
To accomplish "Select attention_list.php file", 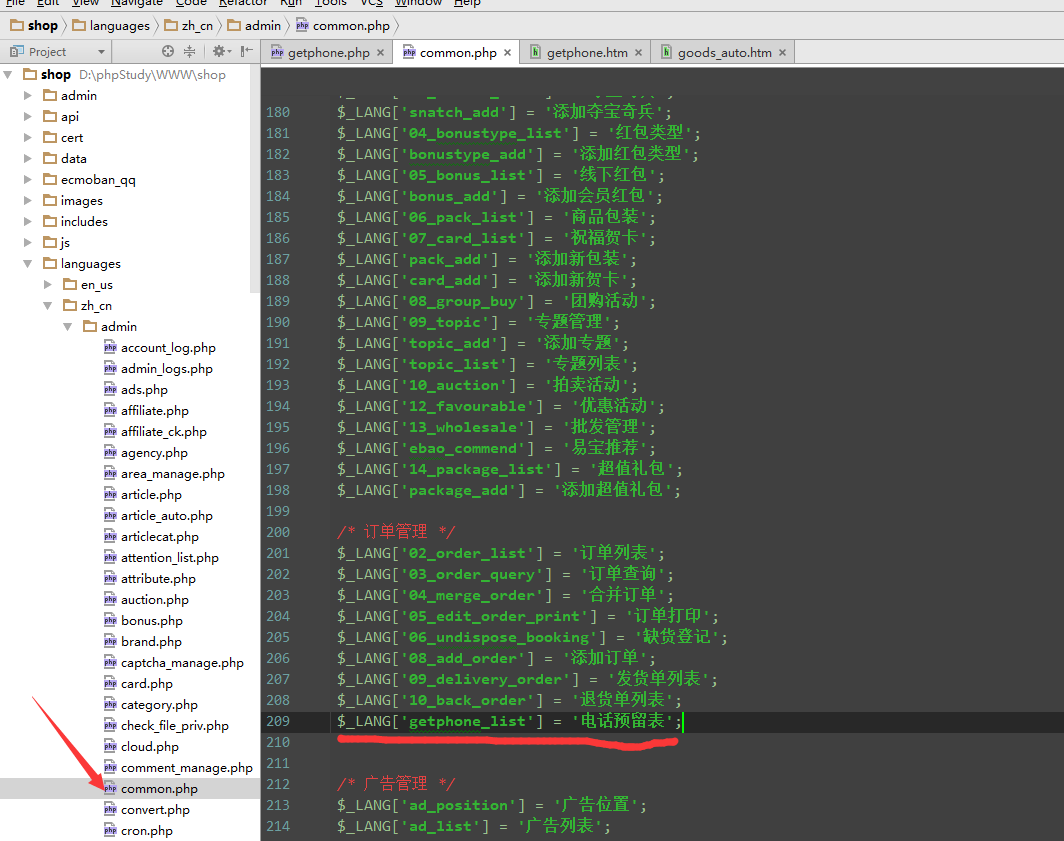I will click(x=170, y=558).
